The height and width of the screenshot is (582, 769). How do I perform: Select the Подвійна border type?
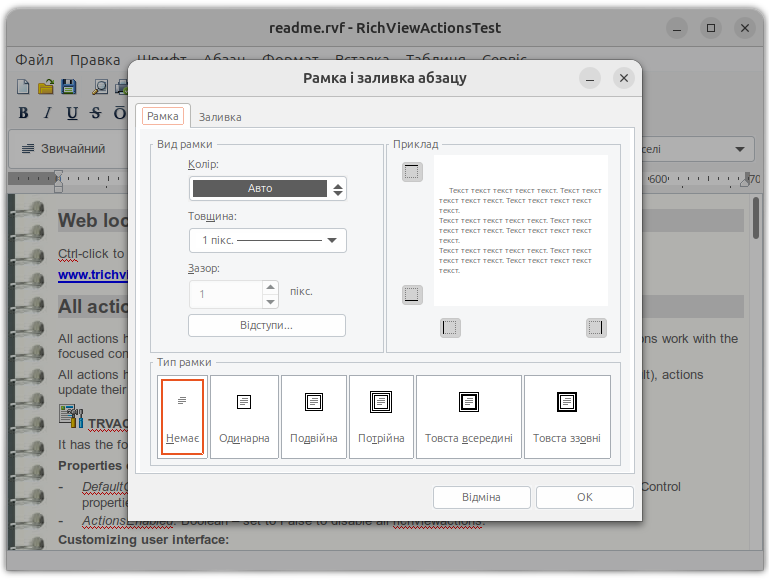314,417
